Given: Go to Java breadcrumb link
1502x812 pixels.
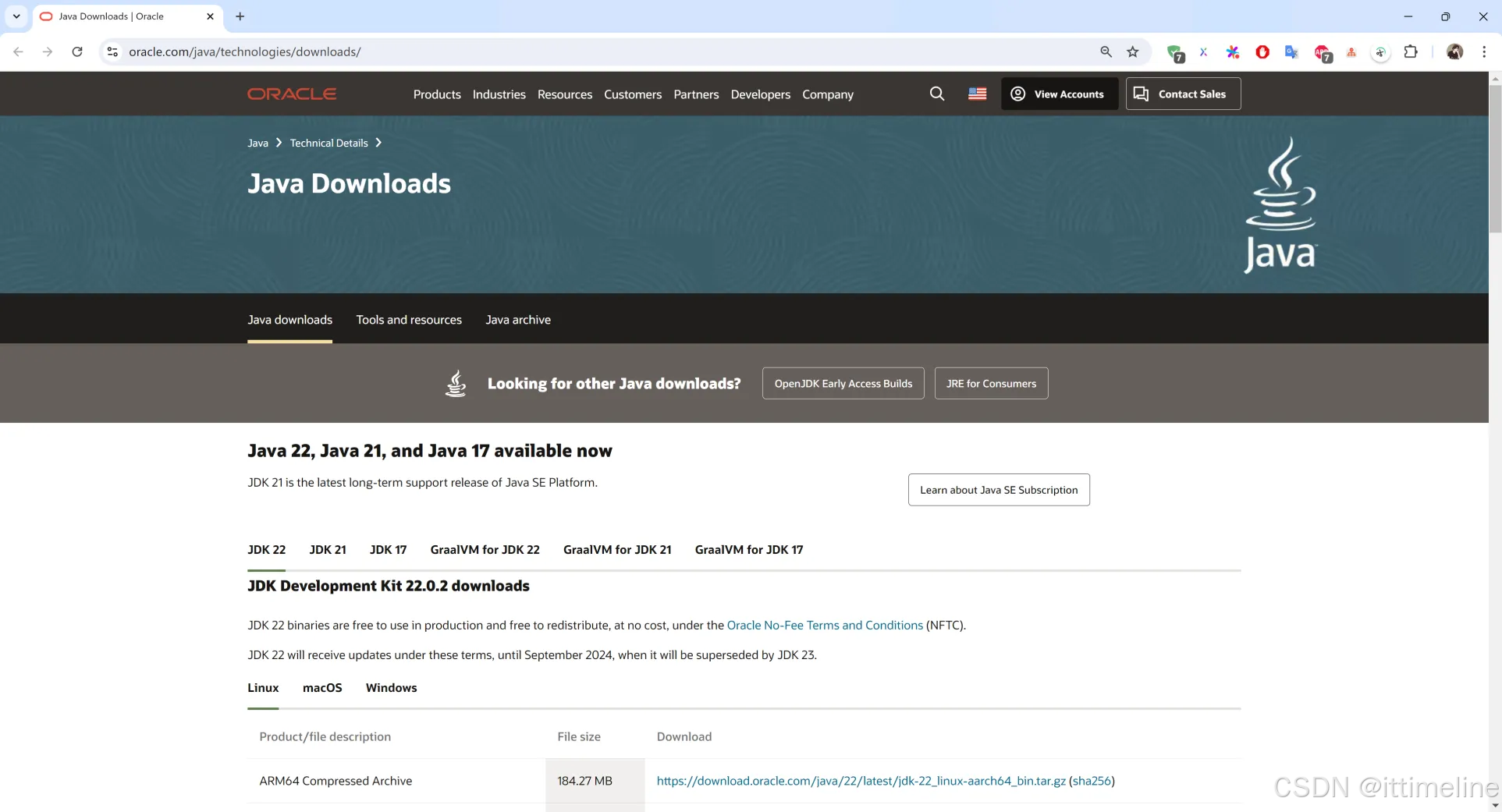Looking at the screenshot, I should 257,143.
